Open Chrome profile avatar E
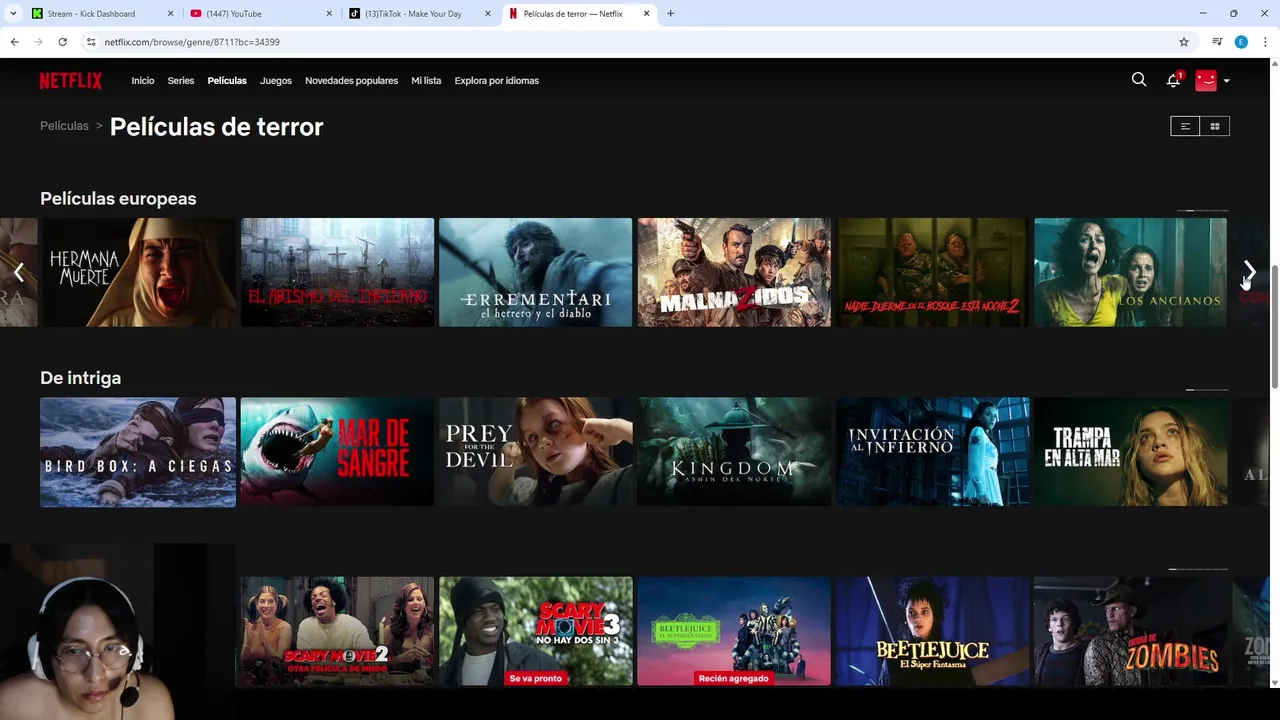1280x720 pixels. (1241, 42)
